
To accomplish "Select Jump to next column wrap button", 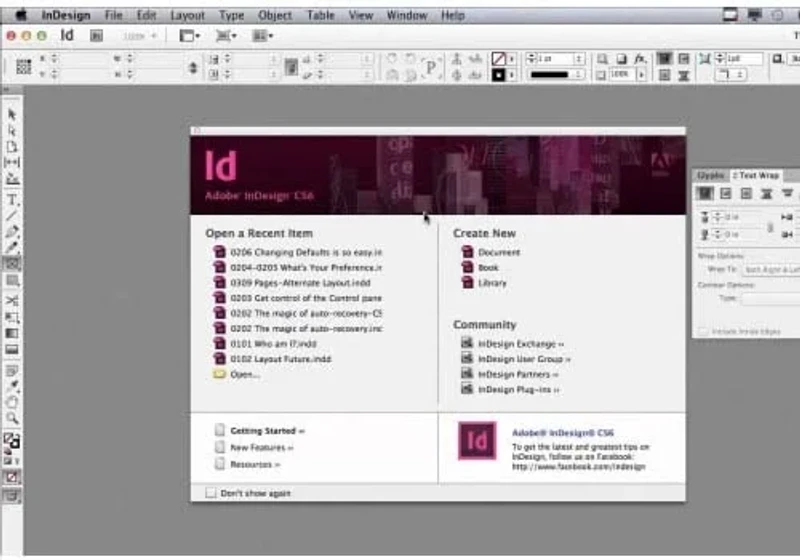I will (x=787, y=193).
